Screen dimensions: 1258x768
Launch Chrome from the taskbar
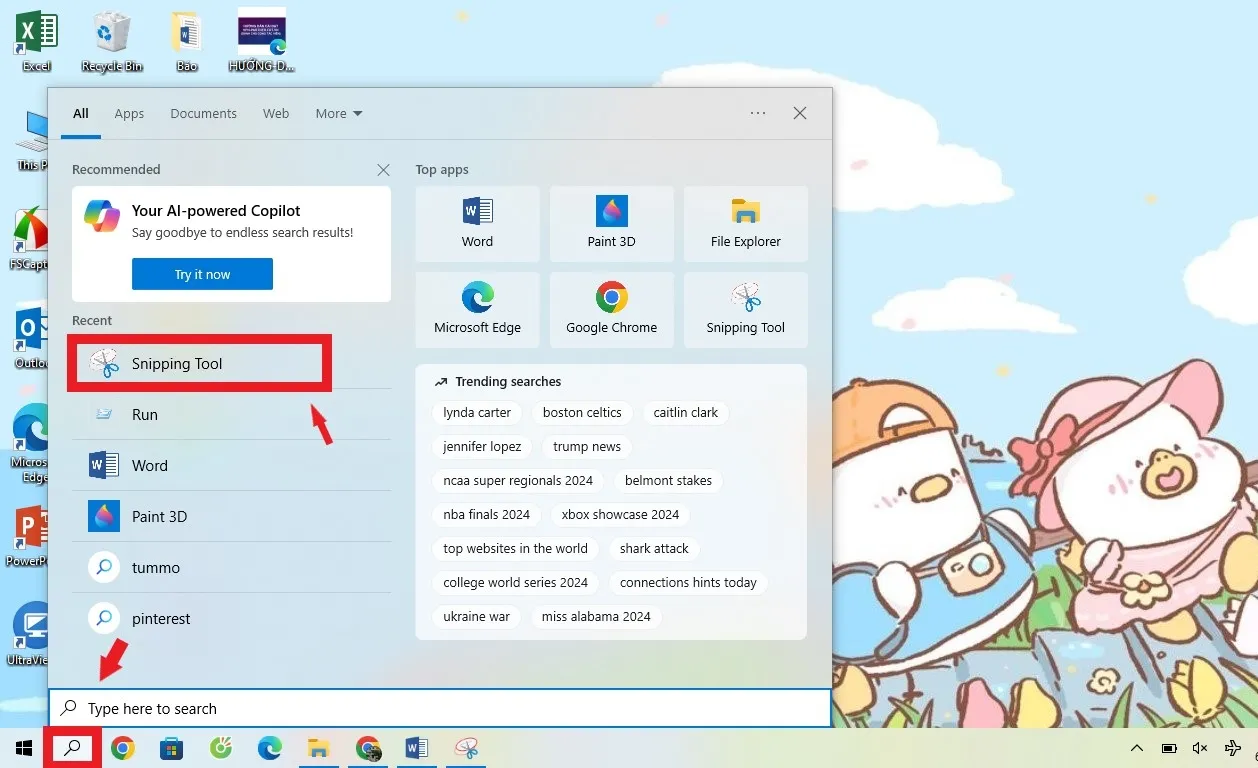coord(122,747)
